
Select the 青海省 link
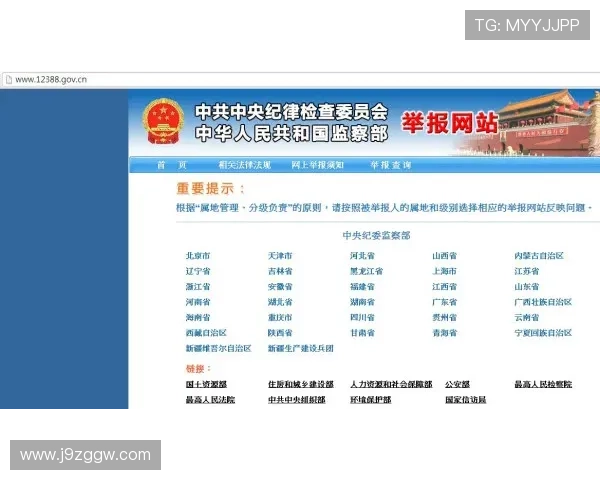[x=444, y=333]
